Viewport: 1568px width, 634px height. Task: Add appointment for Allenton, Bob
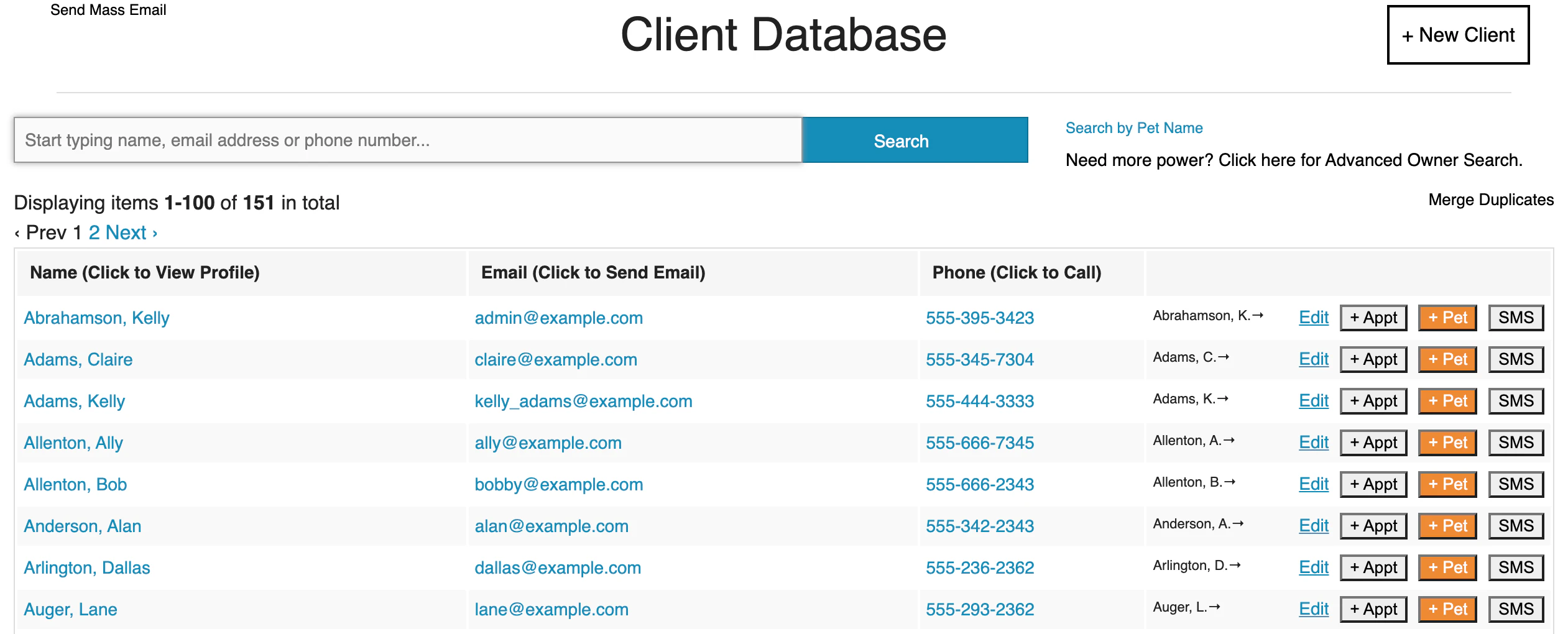click(x=1373, y=484)
